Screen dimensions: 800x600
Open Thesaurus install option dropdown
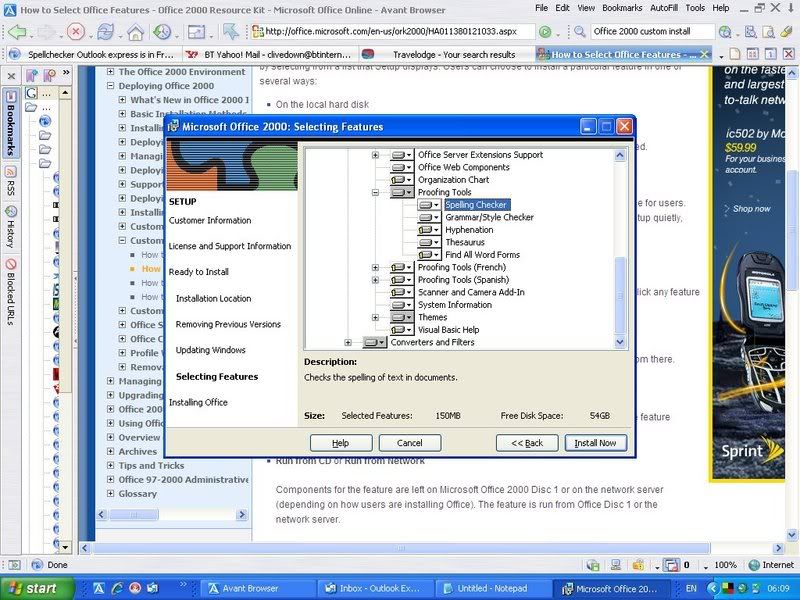click(x=429, y=242)
